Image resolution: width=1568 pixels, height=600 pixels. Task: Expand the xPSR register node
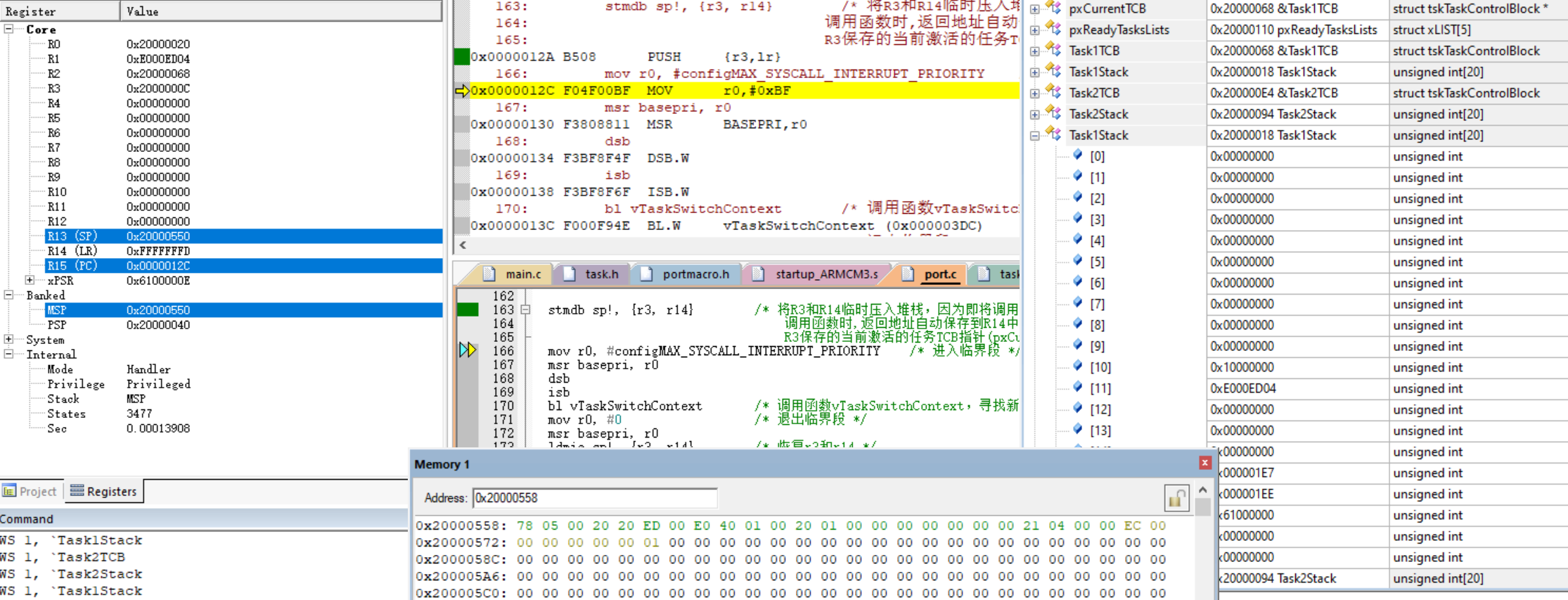coord(30,280)
